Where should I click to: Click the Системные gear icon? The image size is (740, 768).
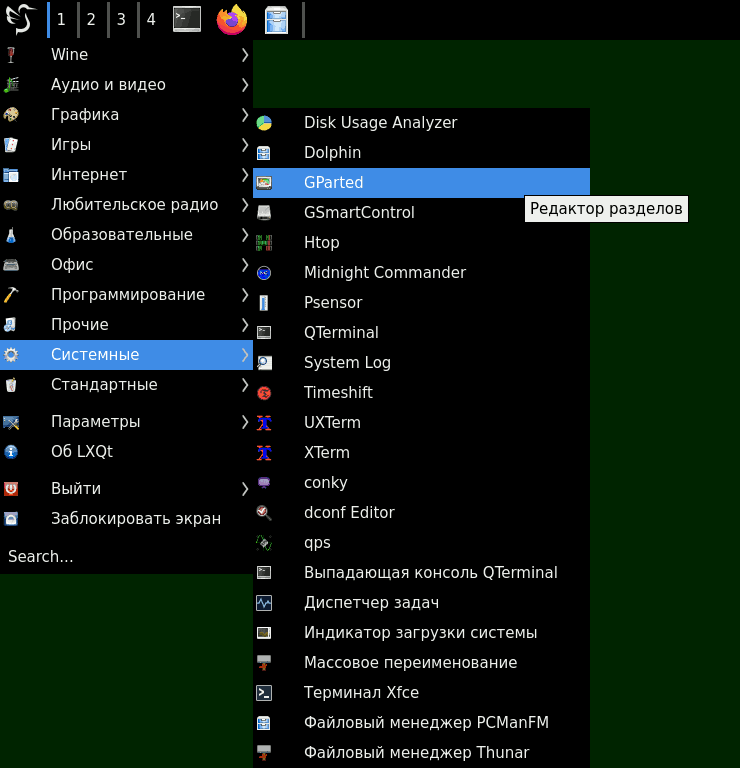pyautogui.click(x=11, y=355)
